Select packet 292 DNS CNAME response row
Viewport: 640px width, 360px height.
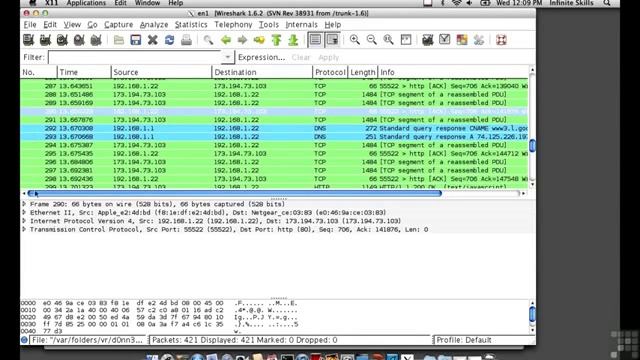click(274, 128)
